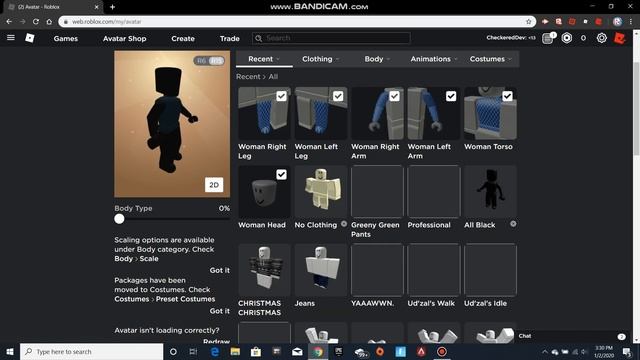Switch avatar preview to 2D
Viewport: 640px width, 360px height.
214,185
